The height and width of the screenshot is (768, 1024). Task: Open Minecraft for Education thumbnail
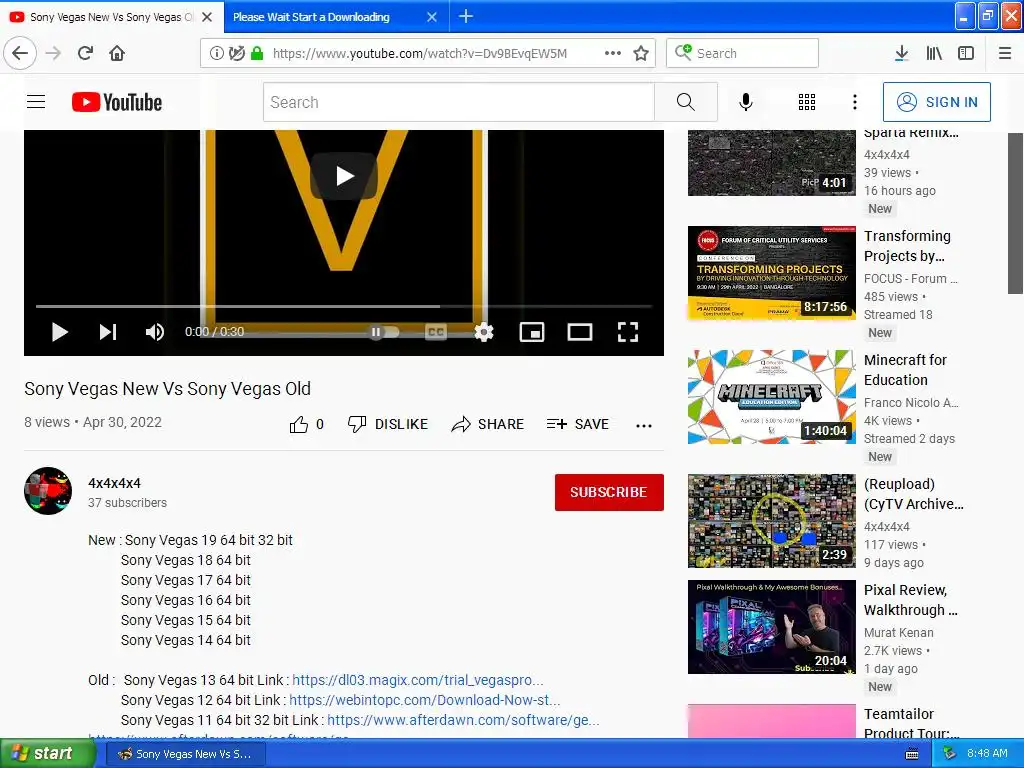pos(771,396)
